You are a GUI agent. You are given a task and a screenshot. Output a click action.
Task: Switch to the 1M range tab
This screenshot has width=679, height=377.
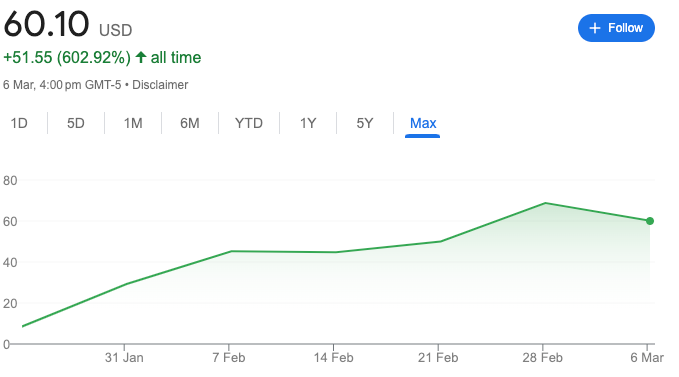click(133, 123)
